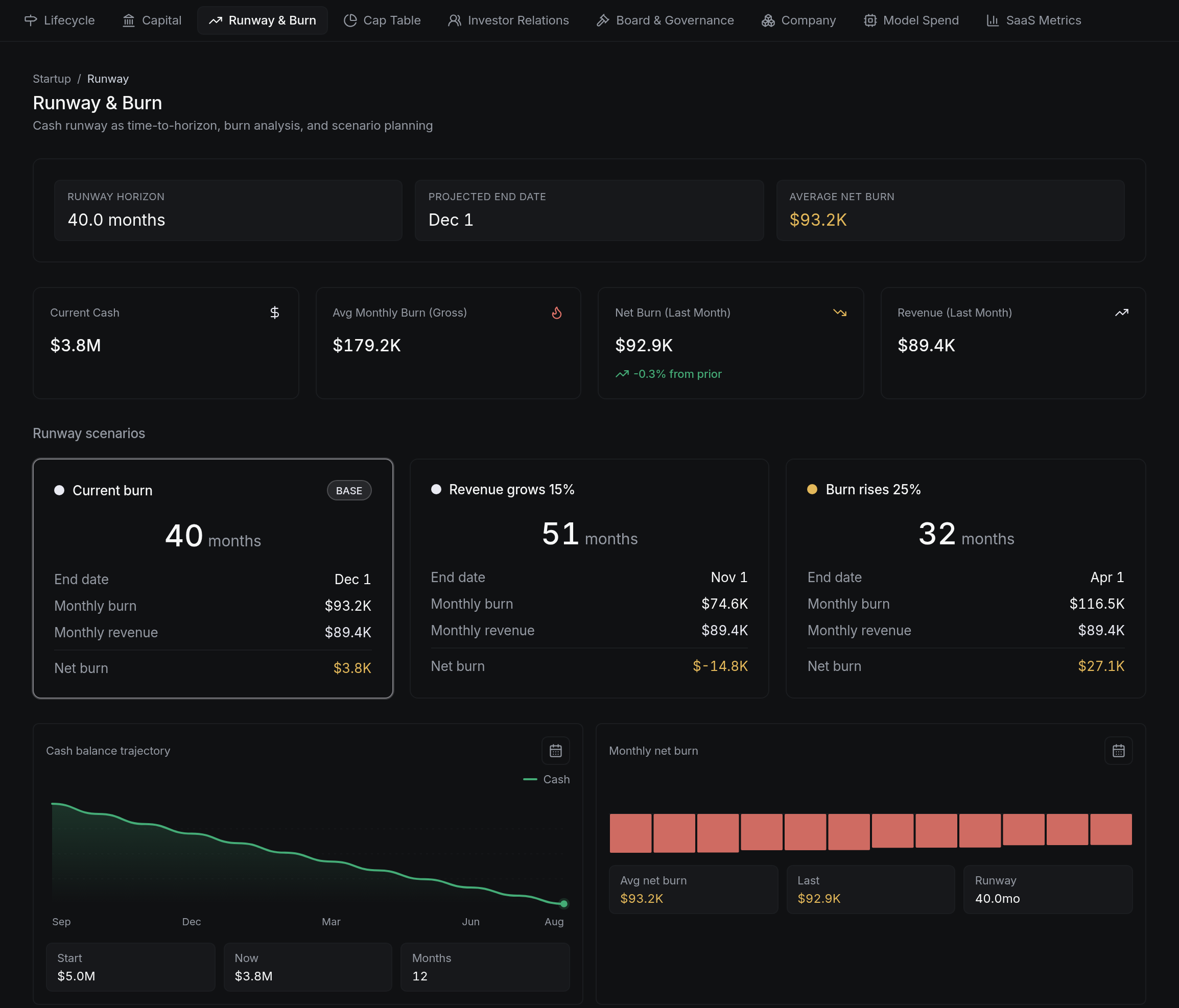
Task: Click the Avg net burn $93.2K stat box
Action: click(693, 889)
